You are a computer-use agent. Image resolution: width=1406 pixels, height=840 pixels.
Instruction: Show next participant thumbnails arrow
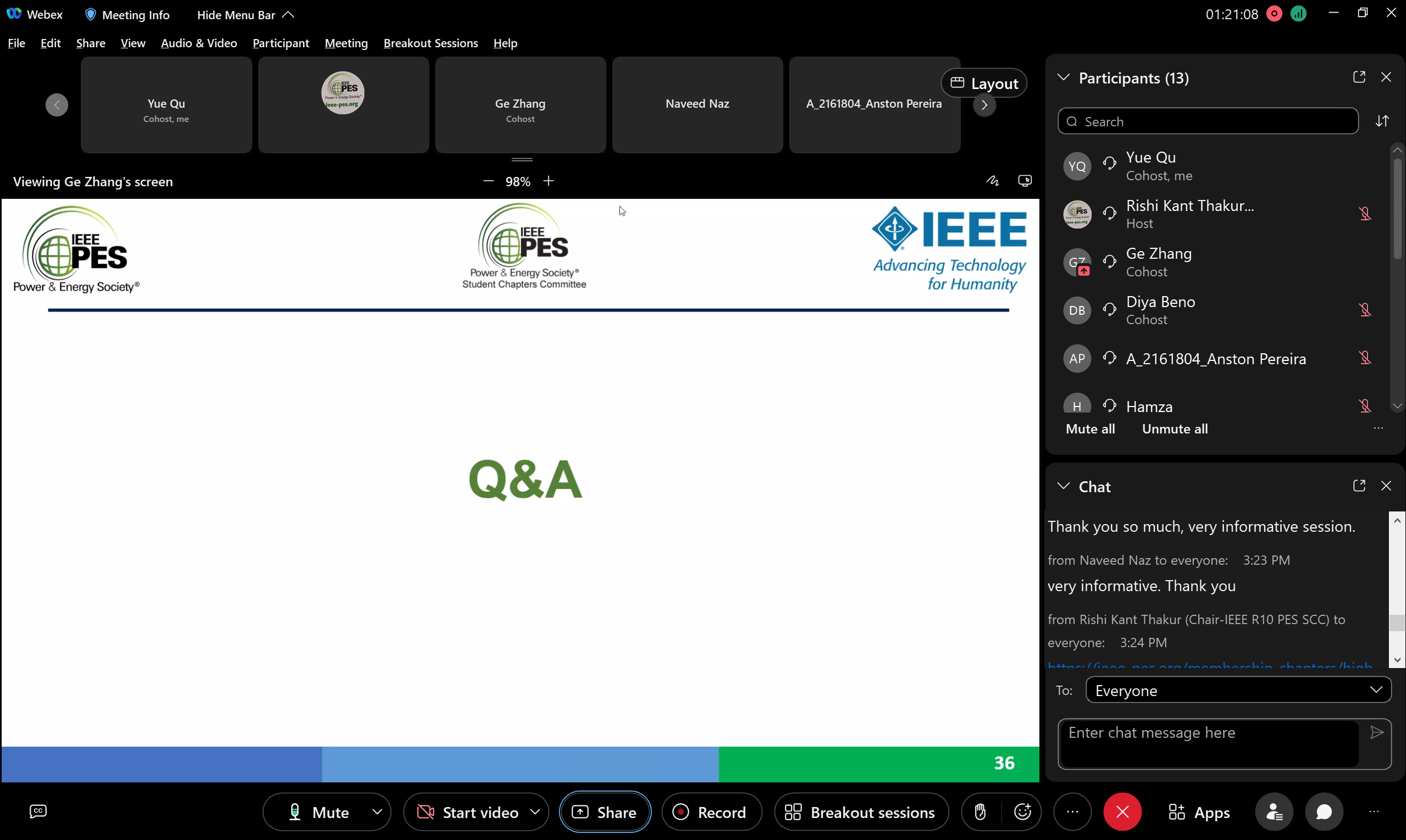(984, 105)
